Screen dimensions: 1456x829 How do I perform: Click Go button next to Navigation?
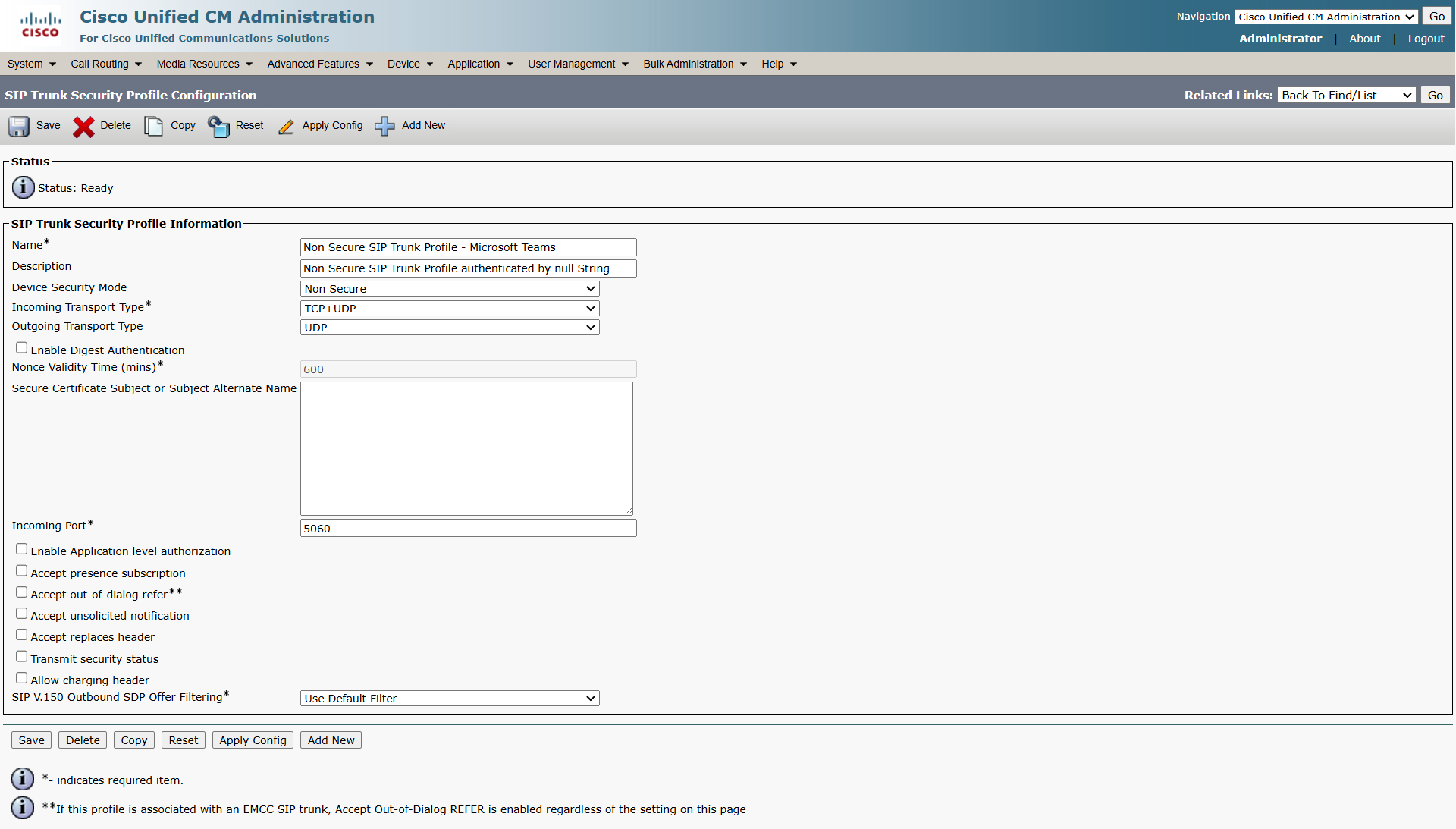coord(1437,17)
